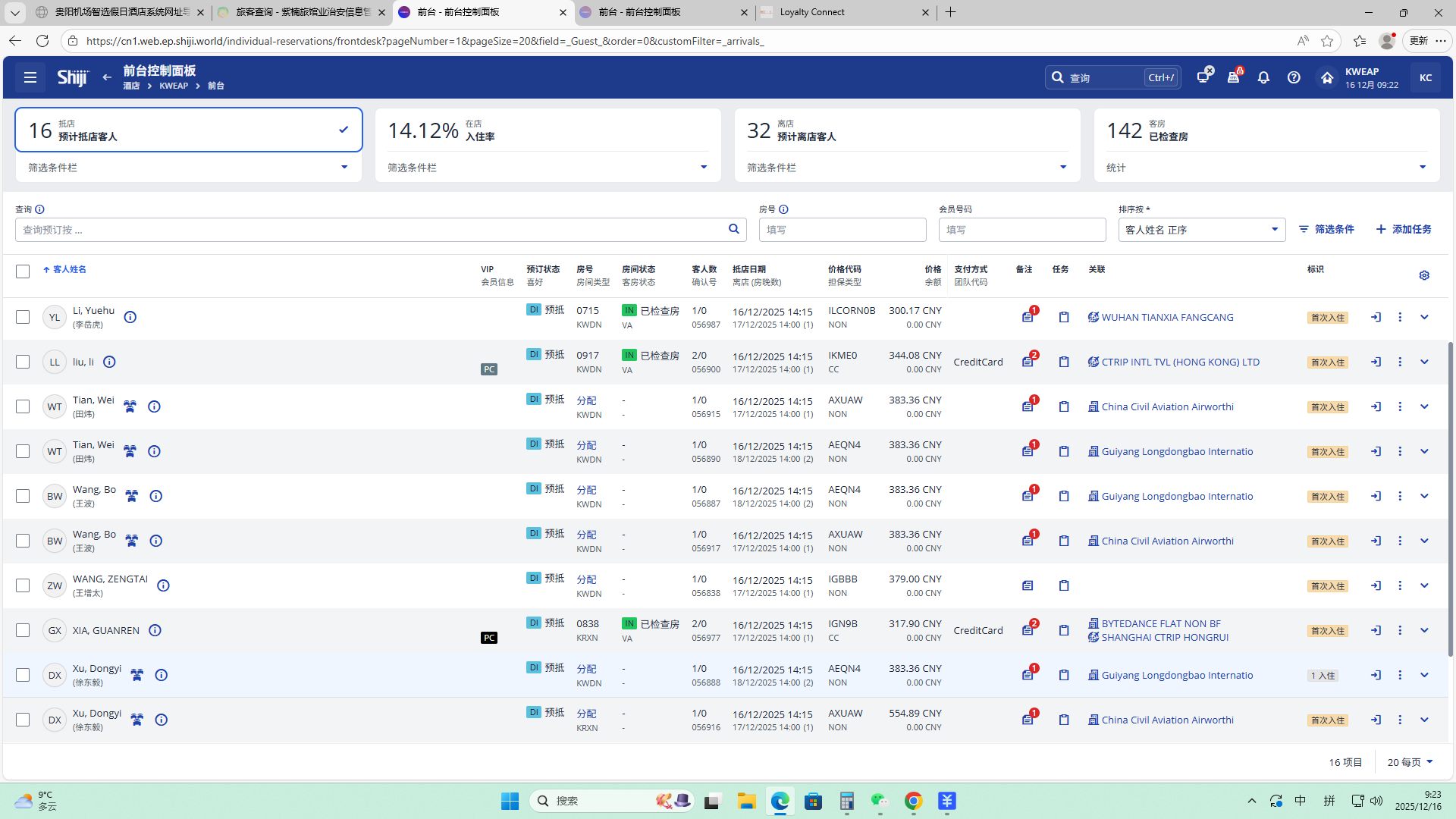This screenshot has width=1456, height=819.
Task: Open notes icon for liu, li row
Action: point(1028,362)
